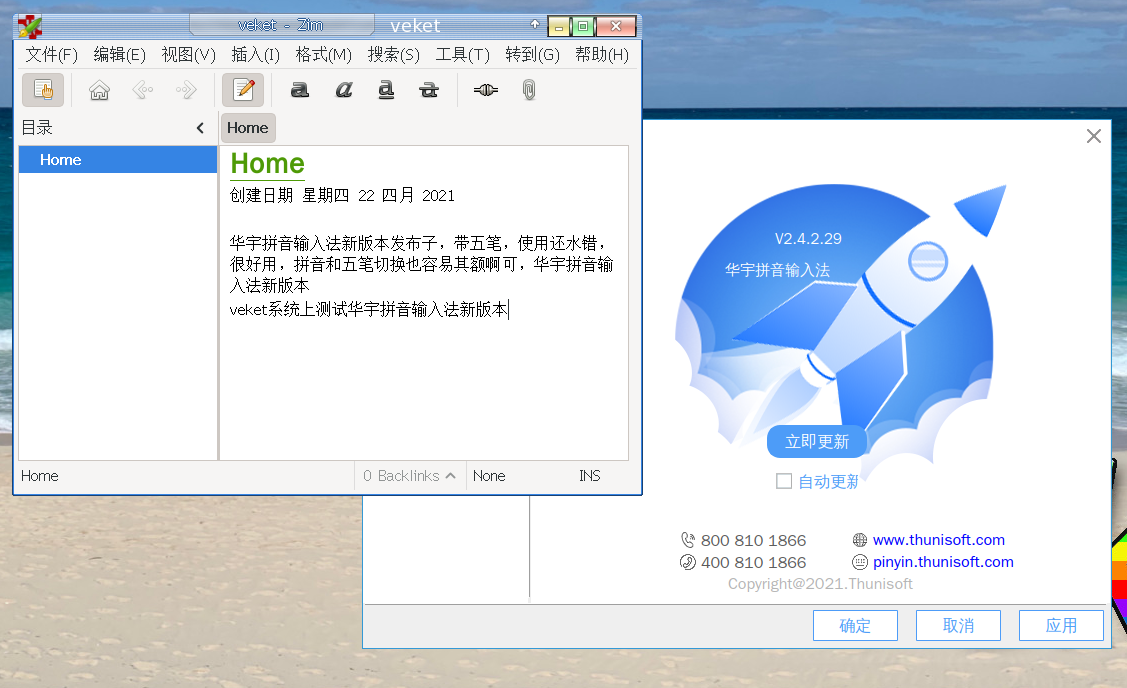Click the V2.4.2.29 version label
The width and height of the screenshot is (1127, 688).
(808, 239)
